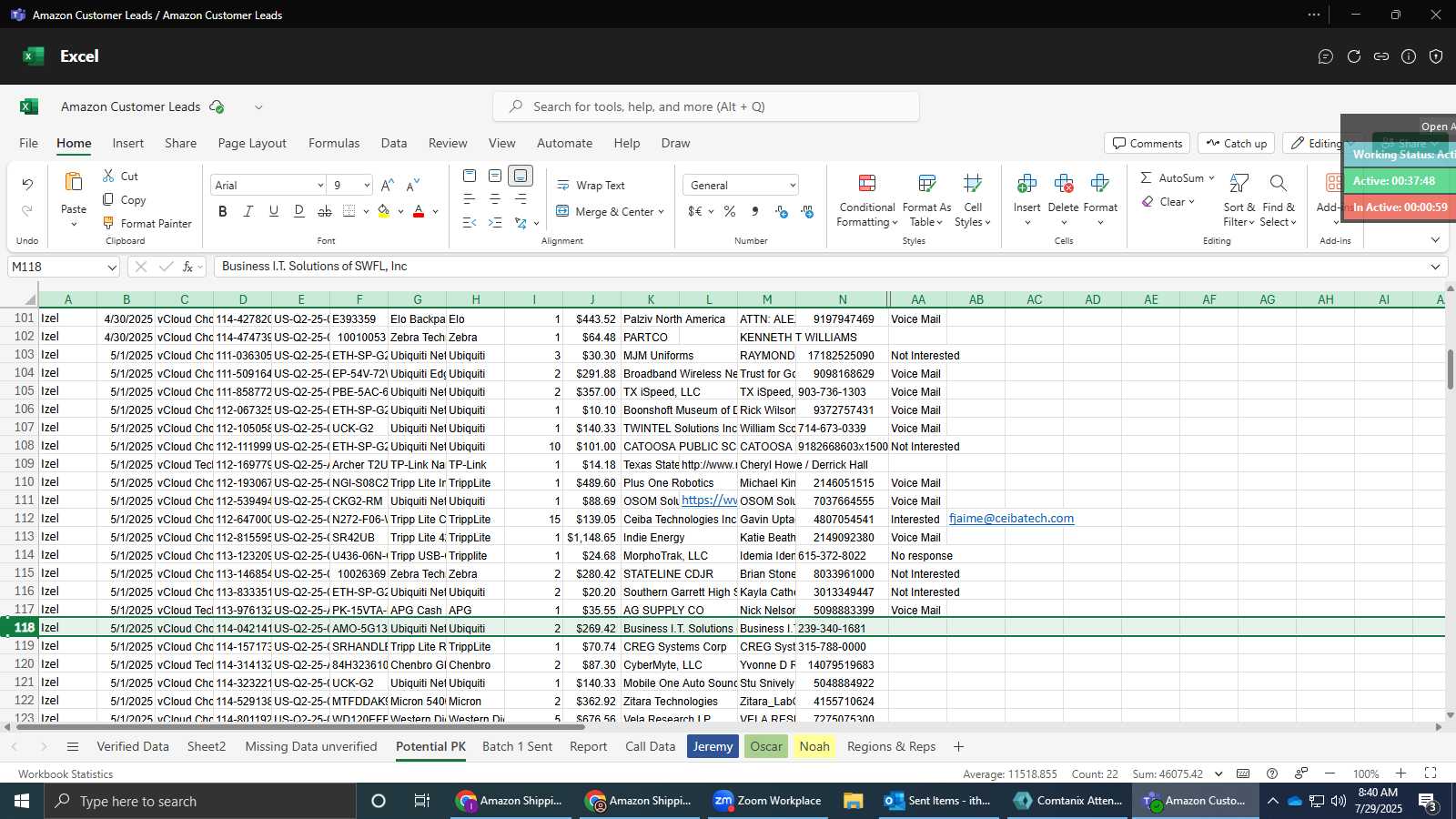
Task: Click the Cut scissors icon
Action: click(108, 176)
